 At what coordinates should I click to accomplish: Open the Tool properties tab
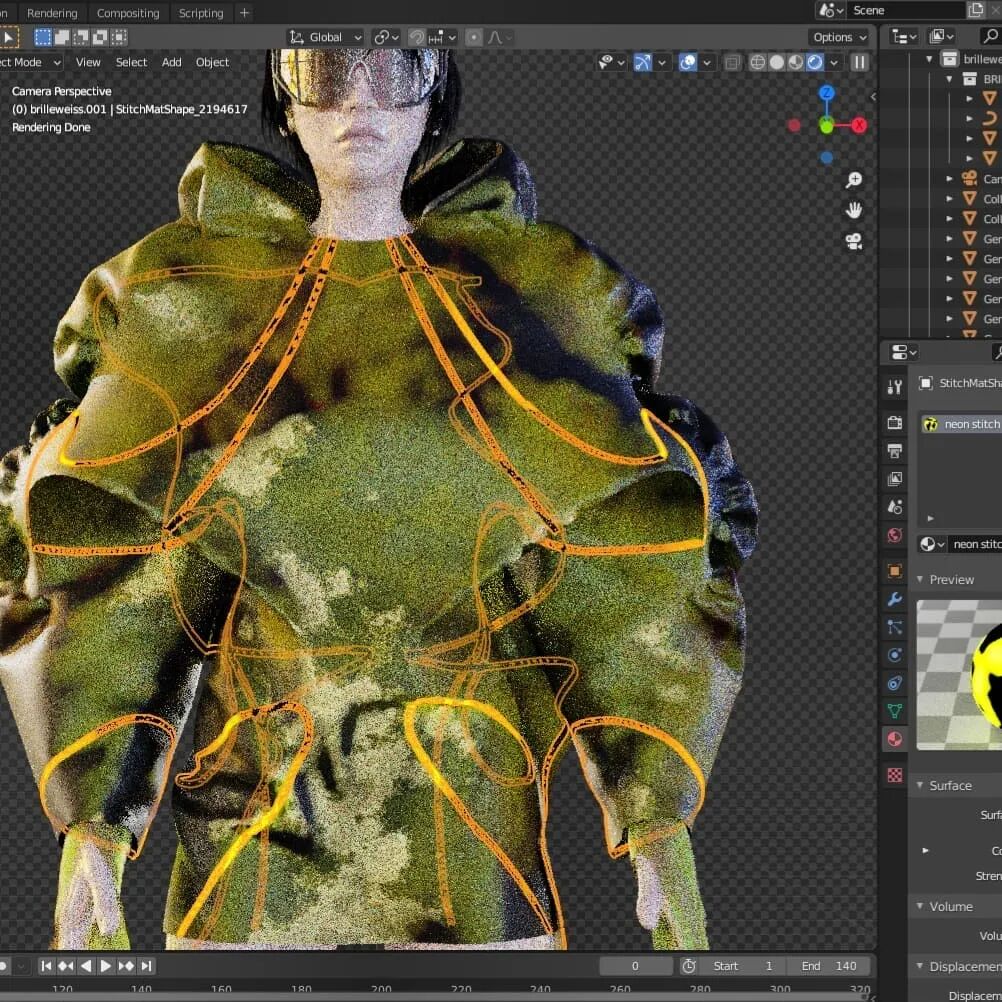[895, 387]
